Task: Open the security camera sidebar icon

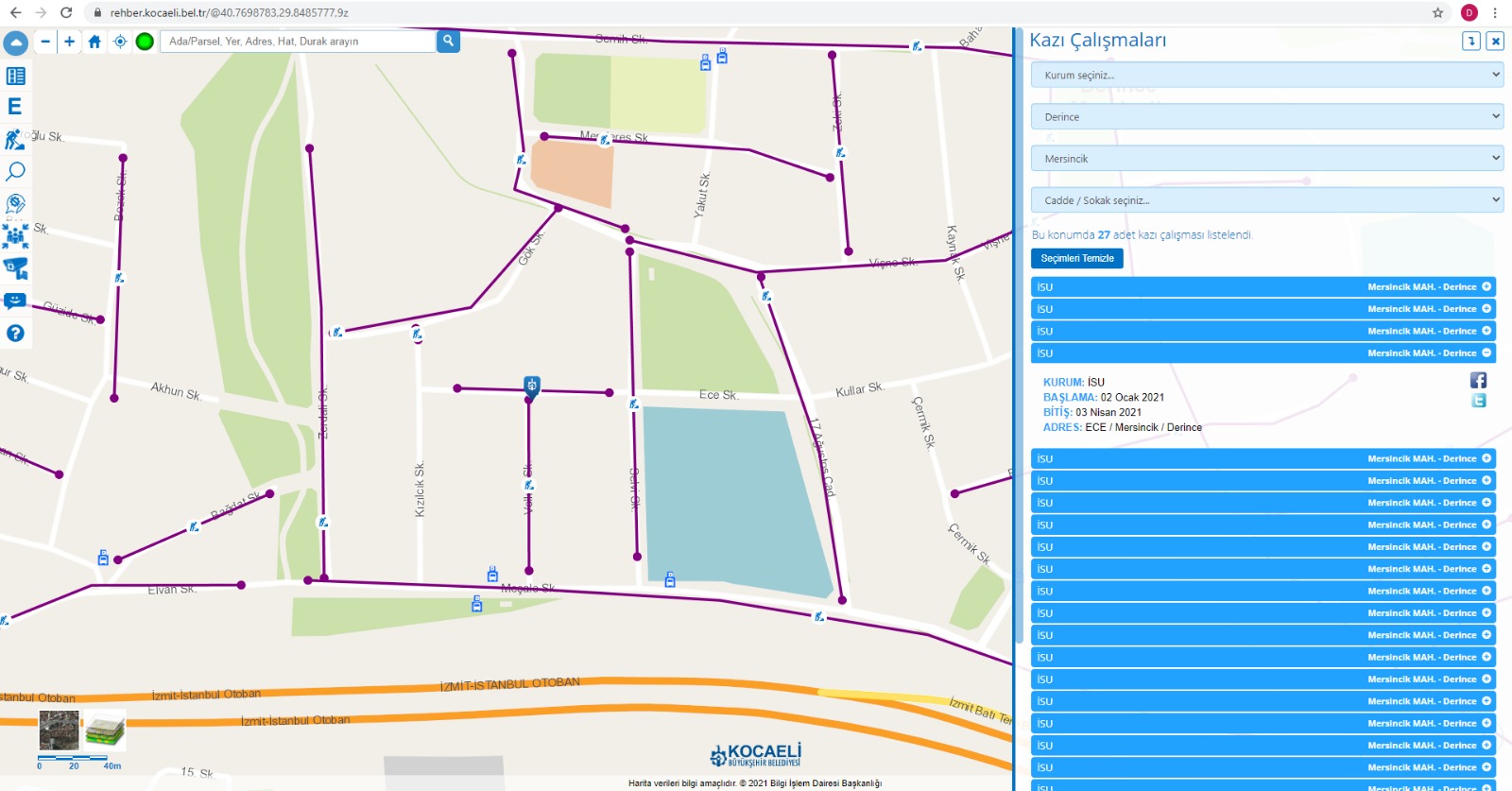Action: click(x=15, y=268)
